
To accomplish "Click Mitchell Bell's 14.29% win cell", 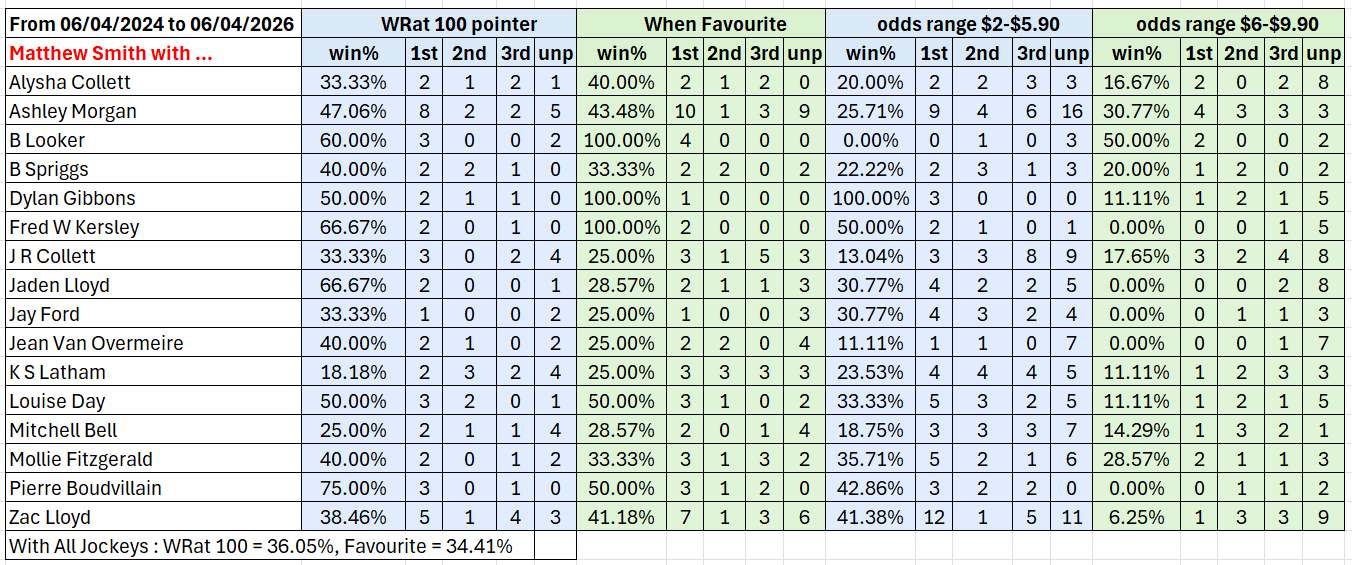I will click(1136, 430).
